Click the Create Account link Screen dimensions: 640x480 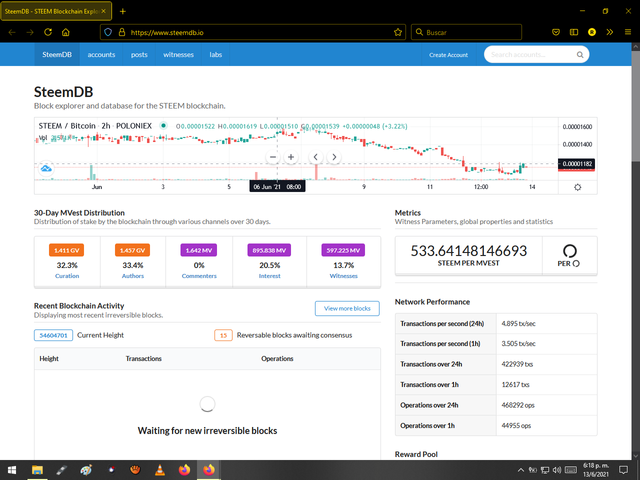pyautogui.click(x=448, y=55)
